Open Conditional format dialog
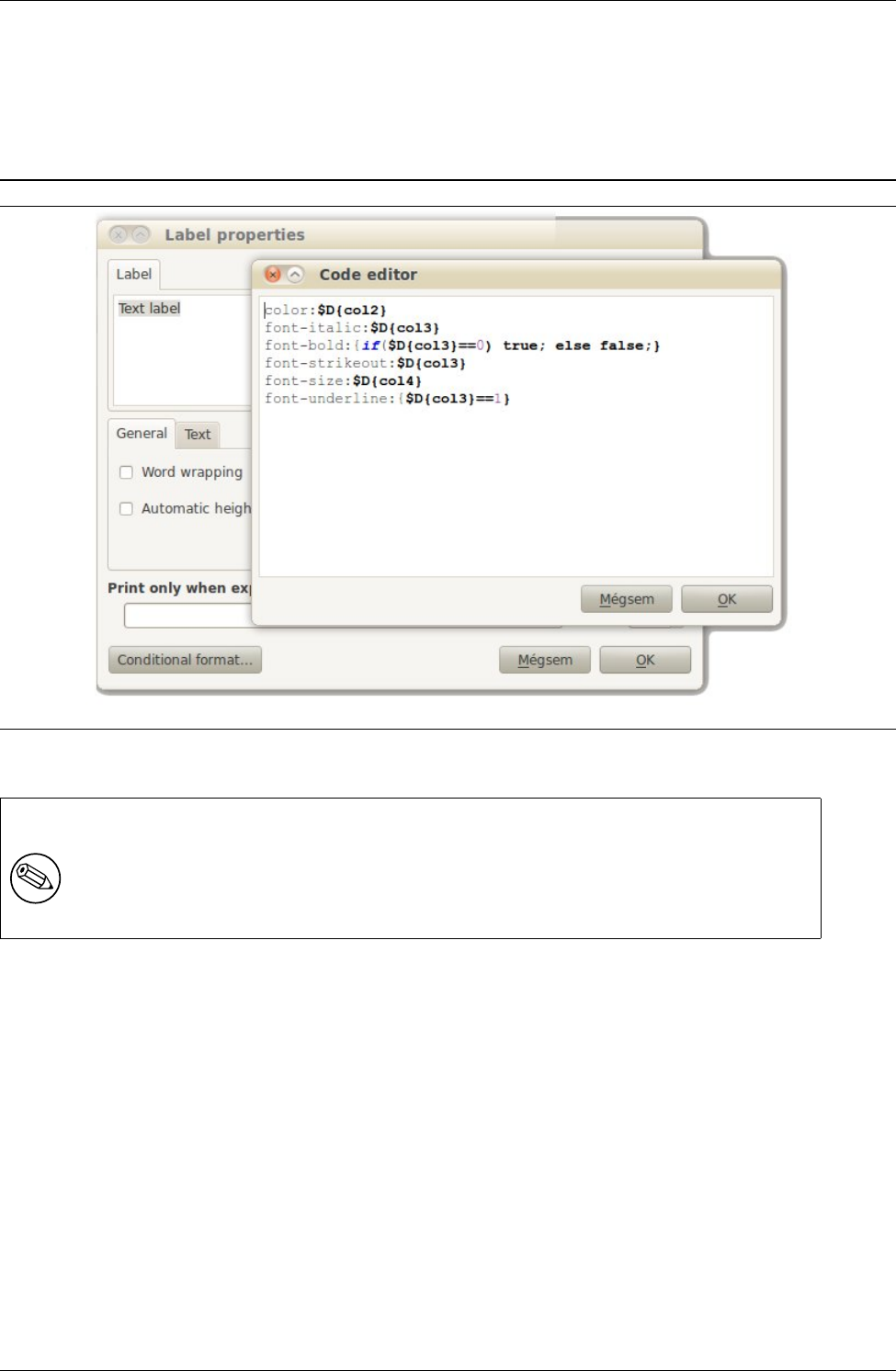This screenshot has height=1371, width=896. [x=185, y=660]
